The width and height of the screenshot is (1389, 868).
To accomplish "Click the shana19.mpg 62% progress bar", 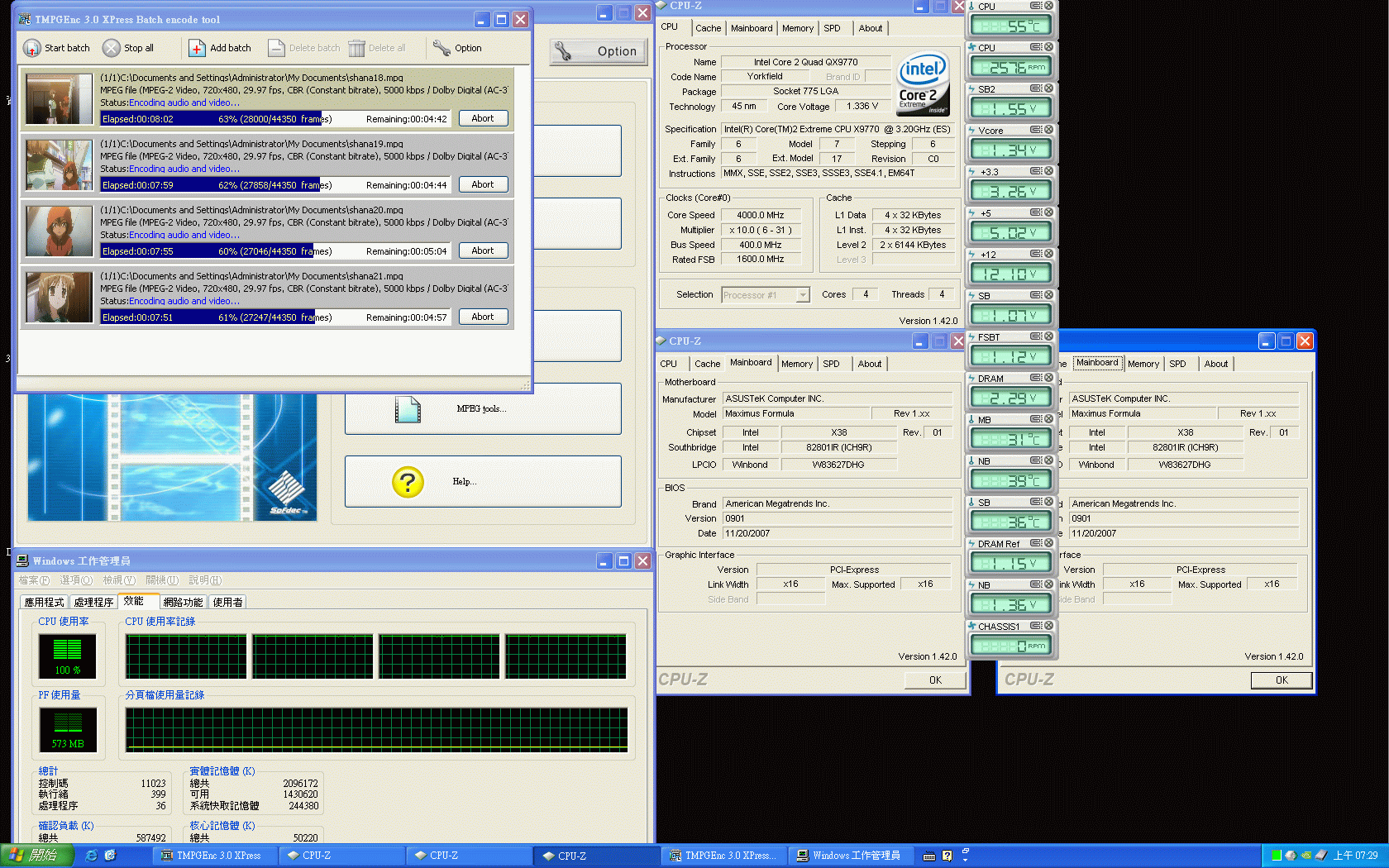I will [274, 185].
